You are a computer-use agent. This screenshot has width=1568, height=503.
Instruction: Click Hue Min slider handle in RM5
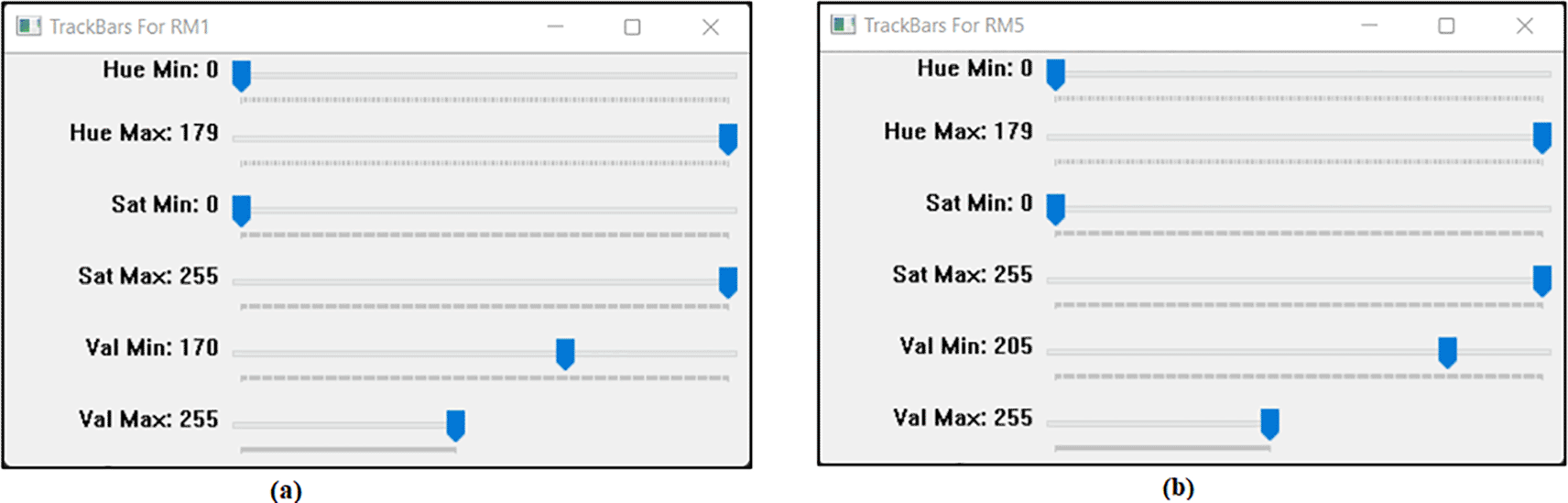click(x=1055, y=74)
